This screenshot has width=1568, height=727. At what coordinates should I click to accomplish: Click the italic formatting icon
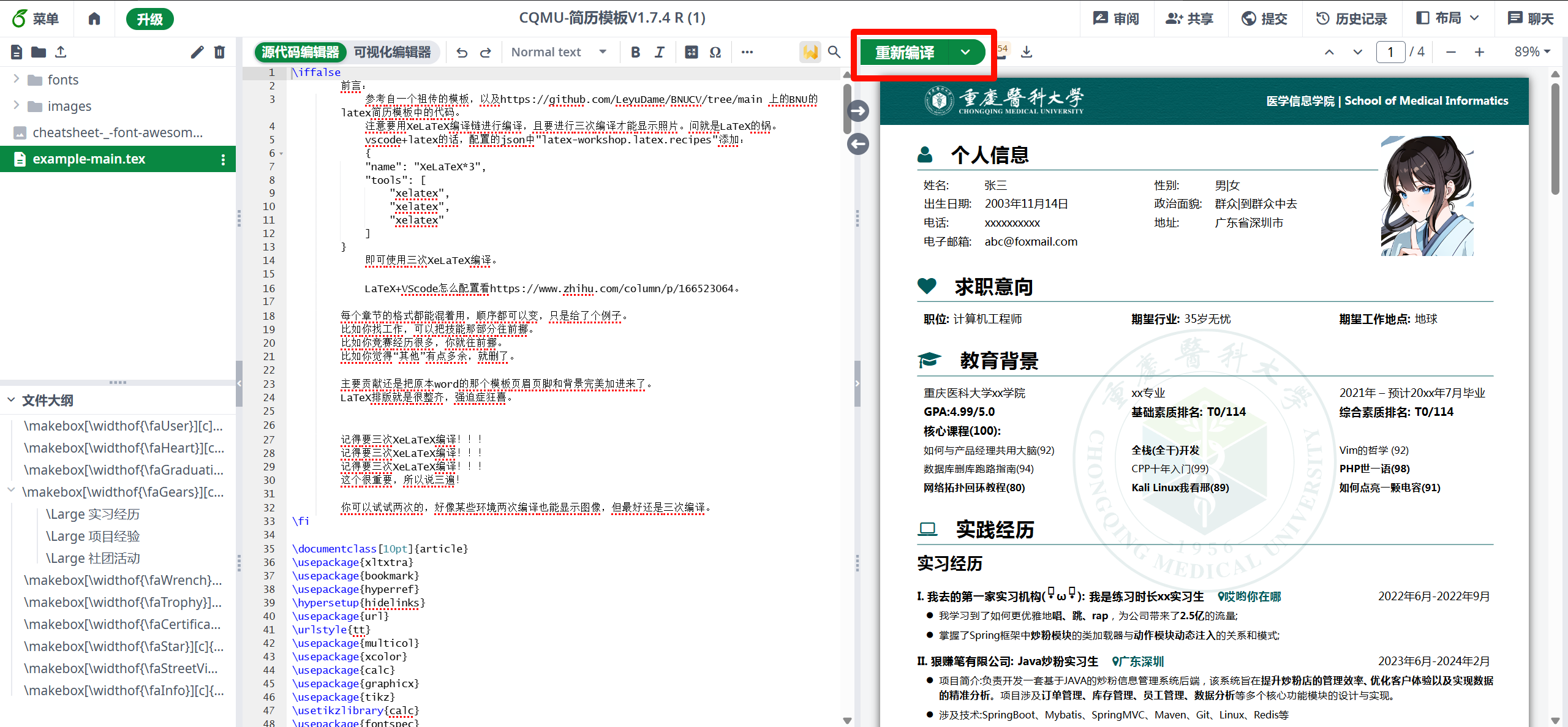click(x=659, y=52)
